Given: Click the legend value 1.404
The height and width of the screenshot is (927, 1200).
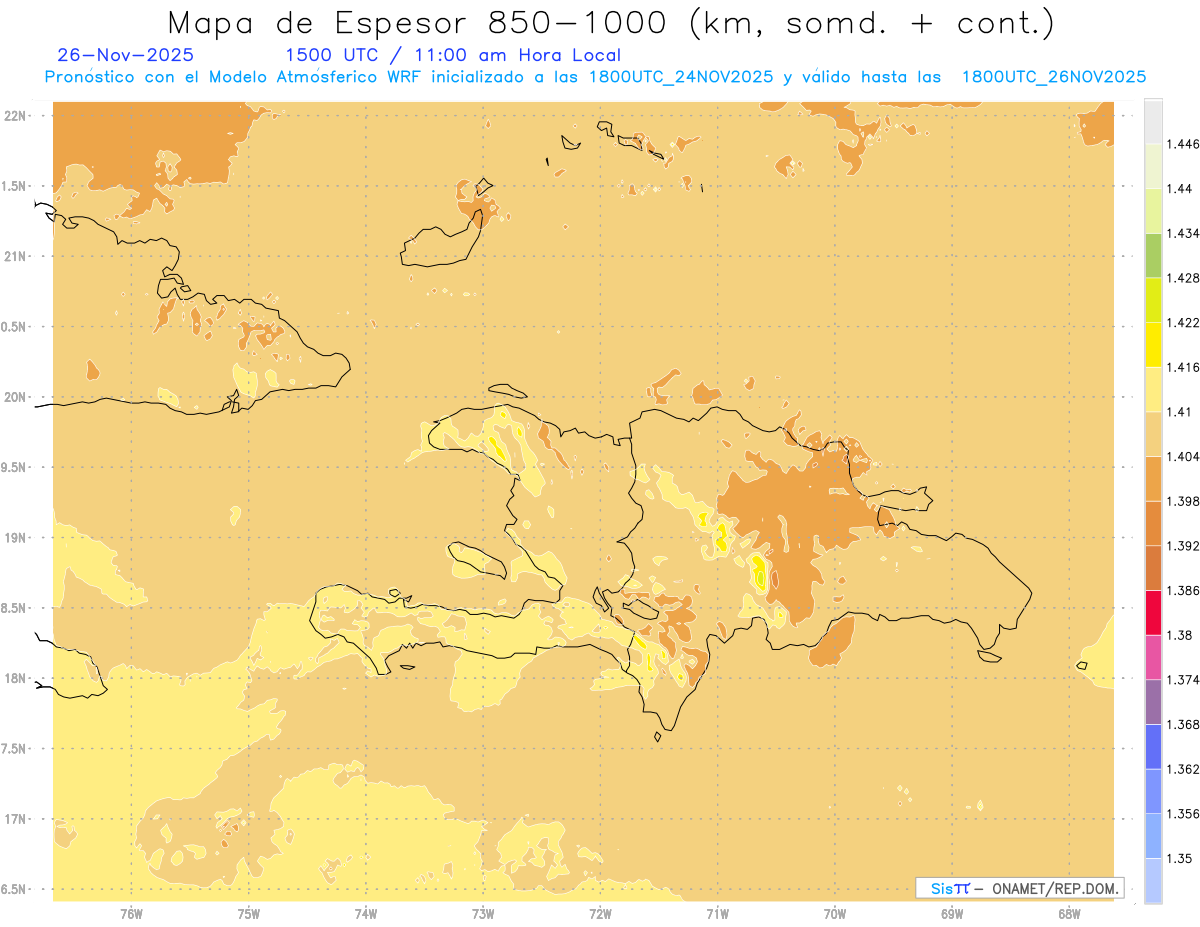Looking at the screenshot, I should pyautogui.click(x=1185, y=457).
